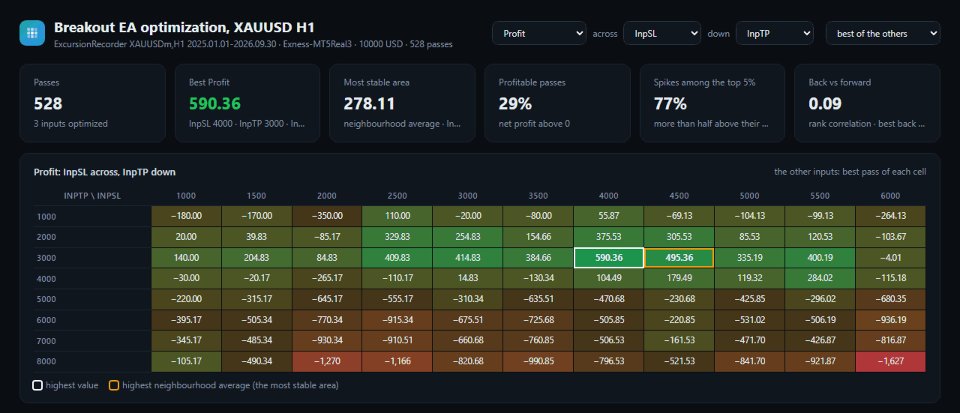The image size is (960, 413).
Task: Click the red −1,627 heatmap cell
Action: click(x=890, y=362)
